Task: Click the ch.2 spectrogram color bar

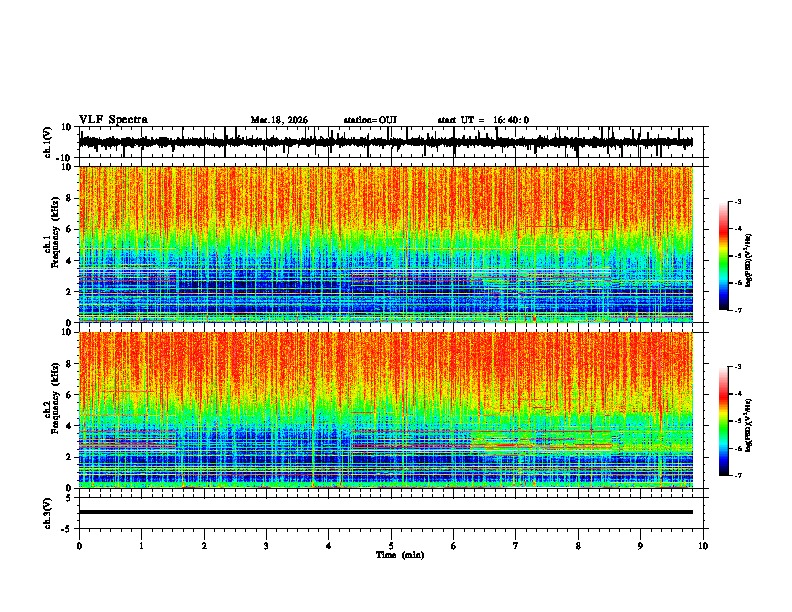Action: tap(723, 421)
